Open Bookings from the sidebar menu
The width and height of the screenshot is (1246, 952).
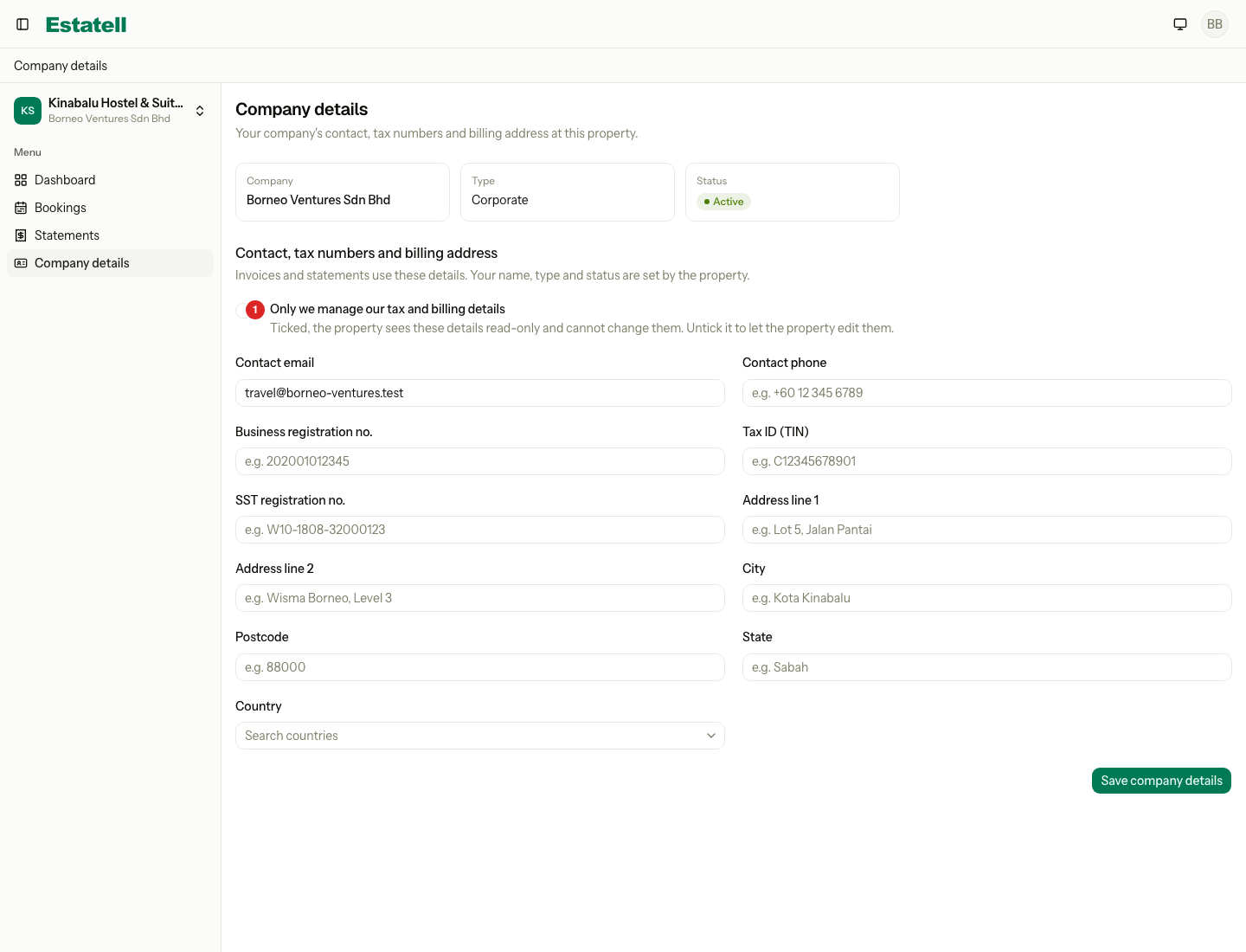[110, 208]
